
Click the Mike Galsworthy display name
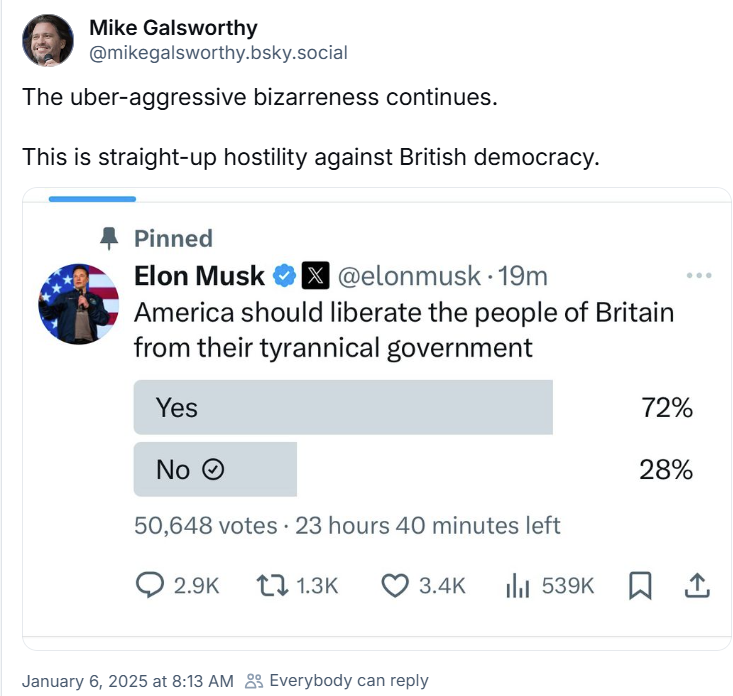click(x=173, y=27)
